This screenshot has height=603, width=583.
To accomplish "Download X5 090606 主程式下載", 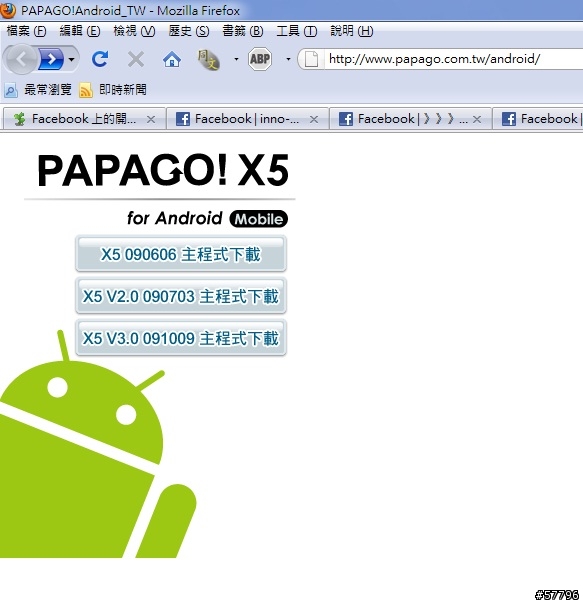I will [181, 254].
